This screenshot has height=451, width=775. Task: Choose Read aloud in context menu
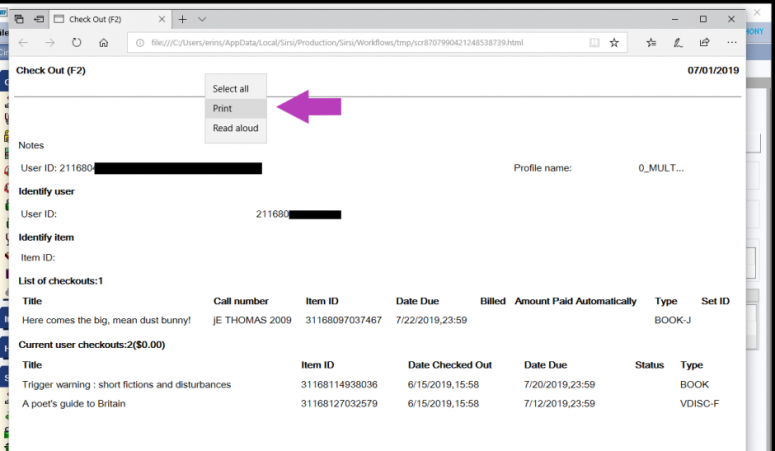click(x=236, y=128)
